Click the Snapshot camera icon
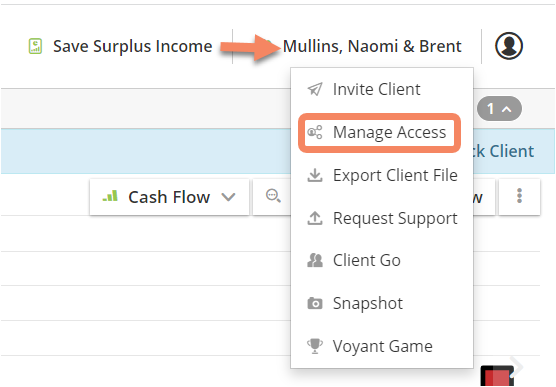The width and height of the screenshot is (556, 387). (315, 304)
